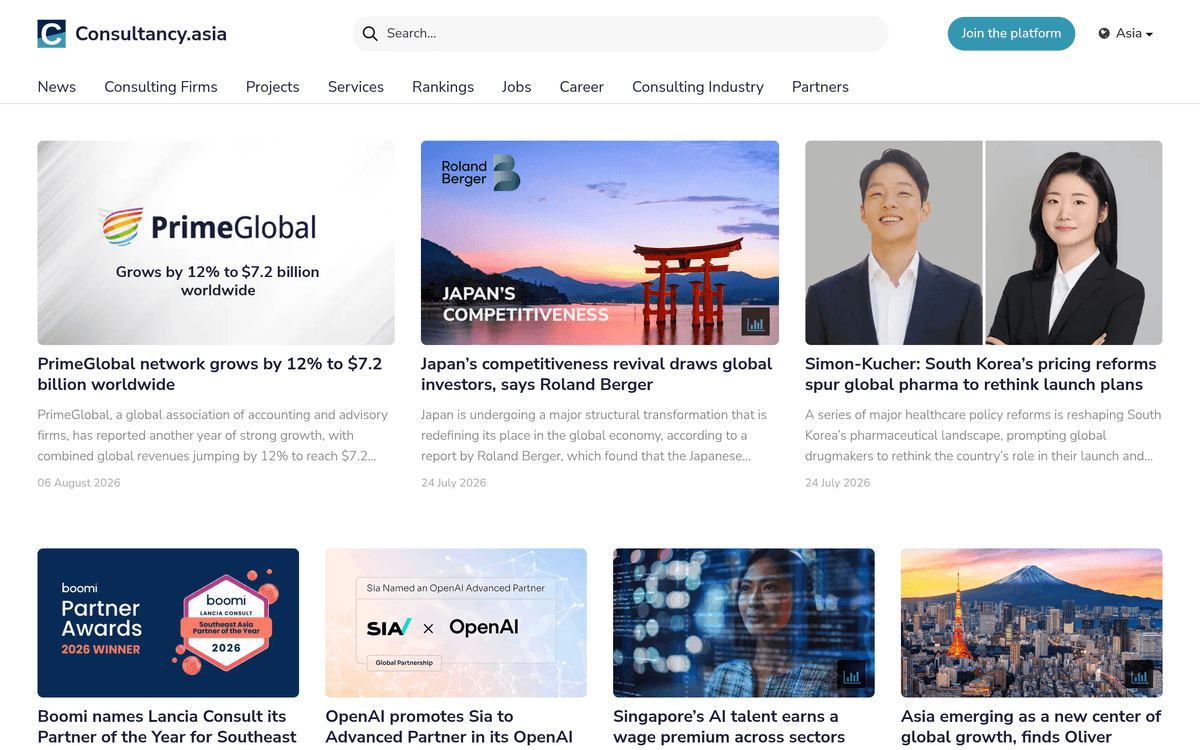Open Simon-Kucher South Korea pricing reforms headline
Viewport: 1200px width, 750px height.
pyautogui.click(x=981, y=374)
